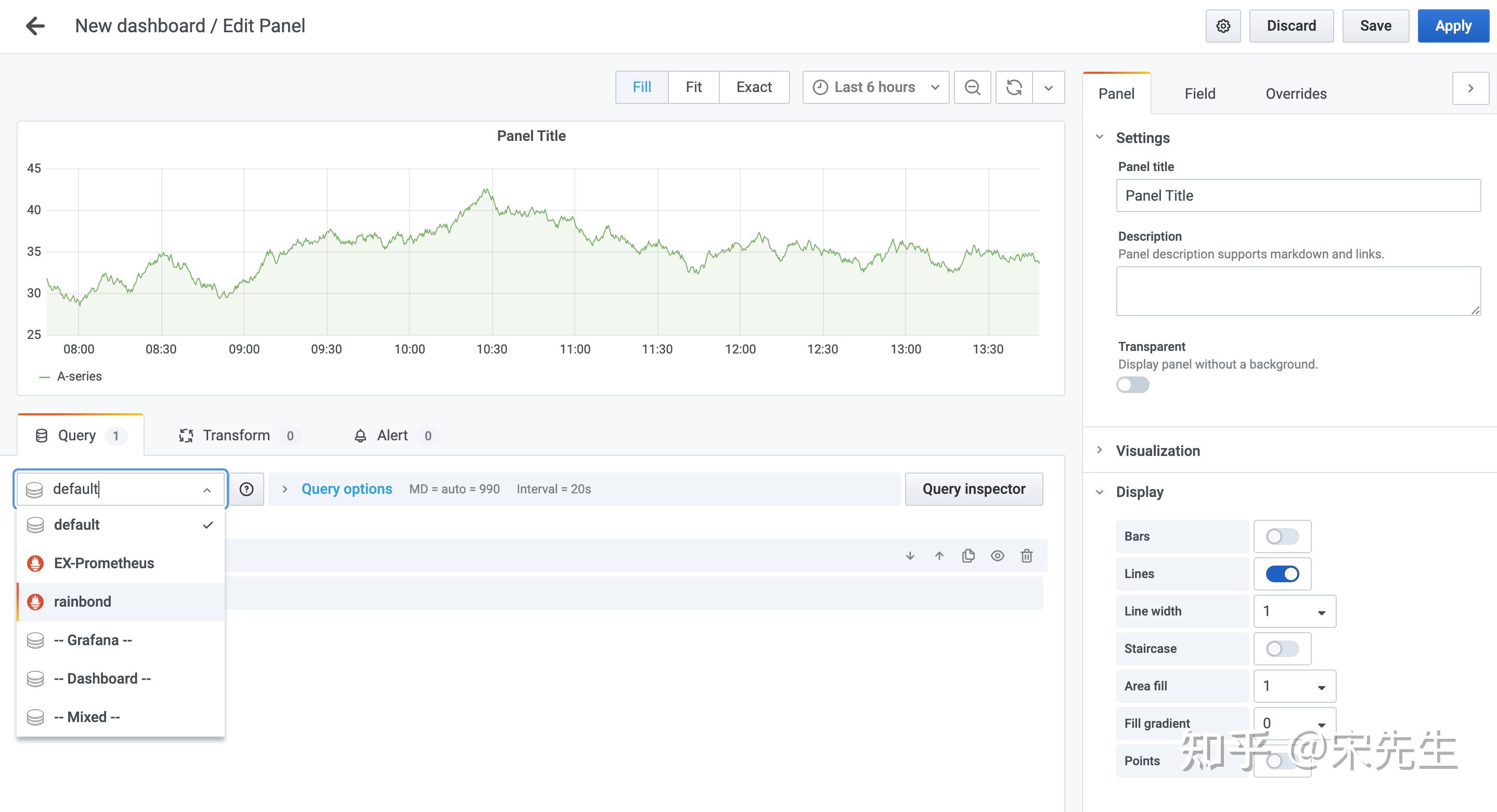Open the query help icon
The width and height of the screenshot is (1497, 812).
click(x=247, y=489)
